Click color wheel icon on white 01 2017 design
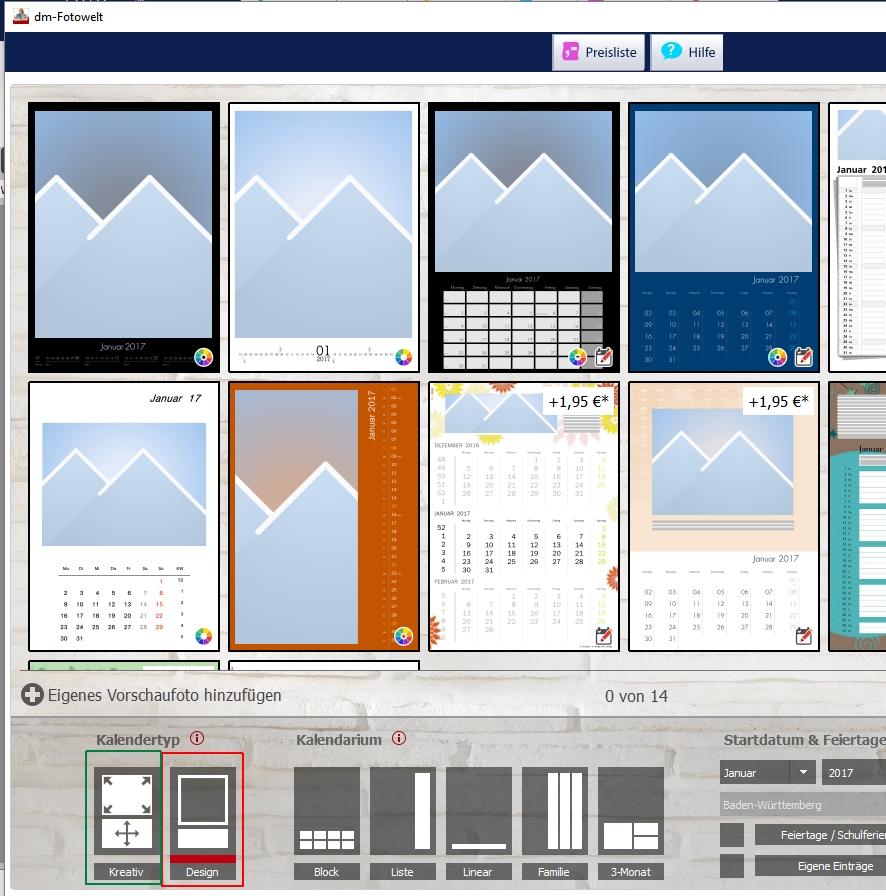Viewport: 886px width, 896px height. pyautogui.click(x=404, y=357)
